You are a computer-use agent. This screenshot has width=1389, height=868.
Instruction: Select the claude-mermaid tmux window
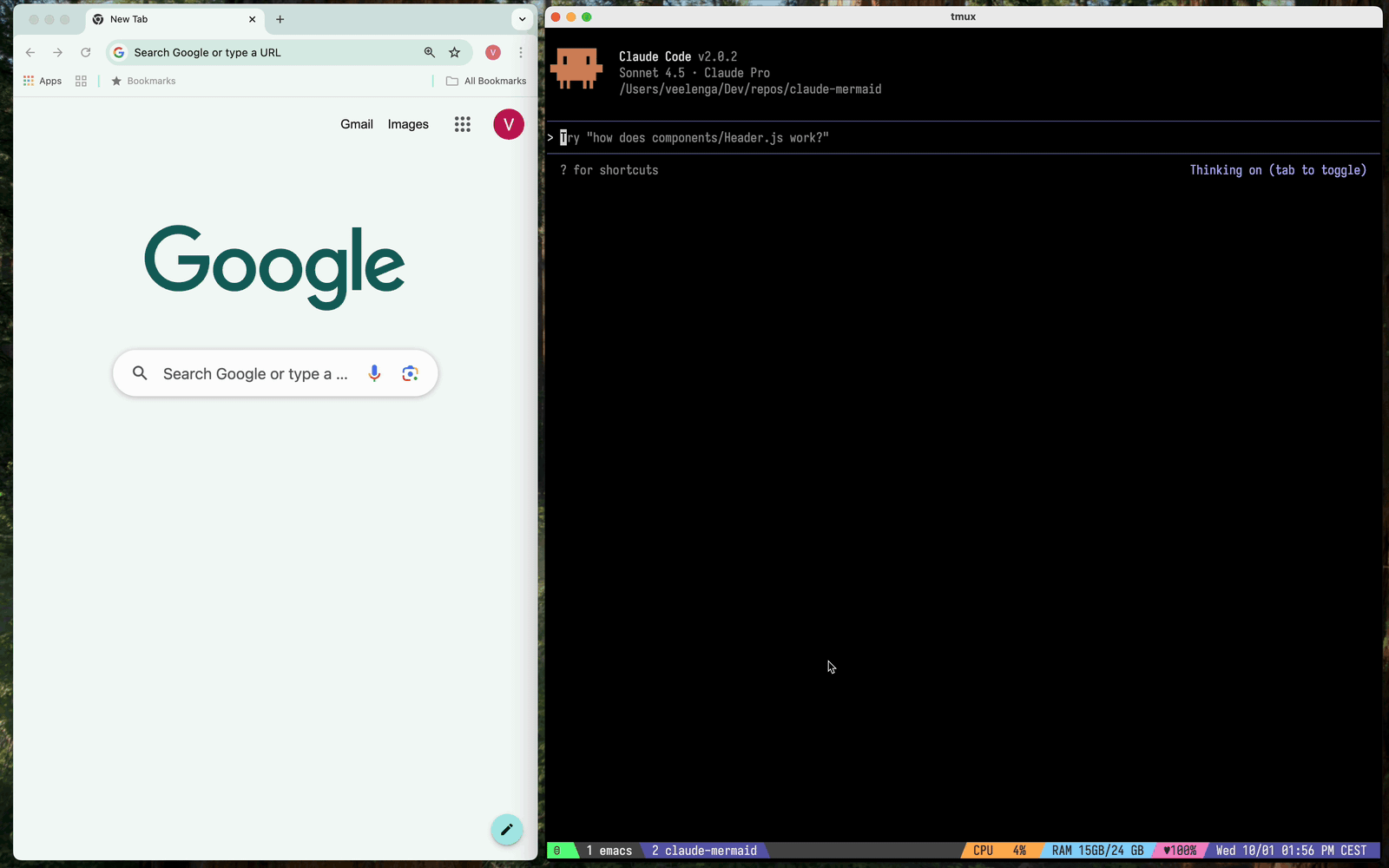705,851
